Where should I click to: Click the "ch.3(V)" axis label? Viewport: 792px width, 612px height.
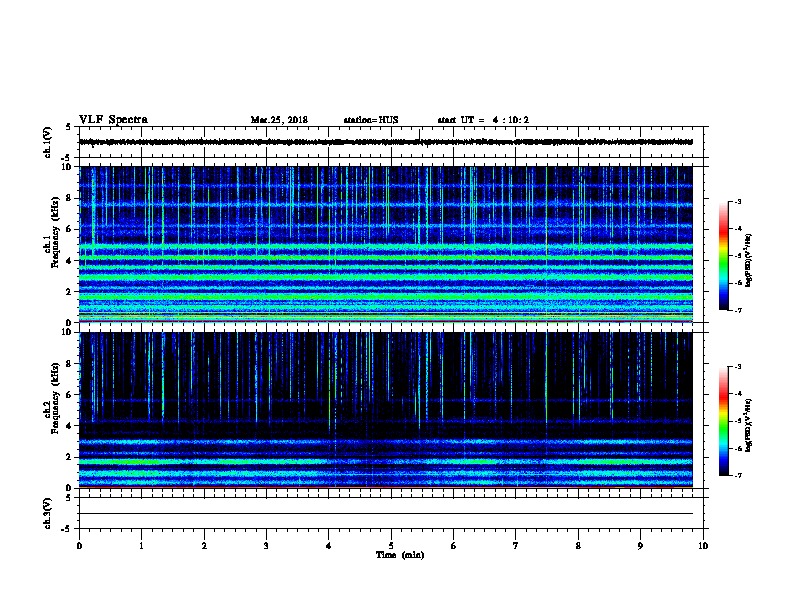click(48, 513)
